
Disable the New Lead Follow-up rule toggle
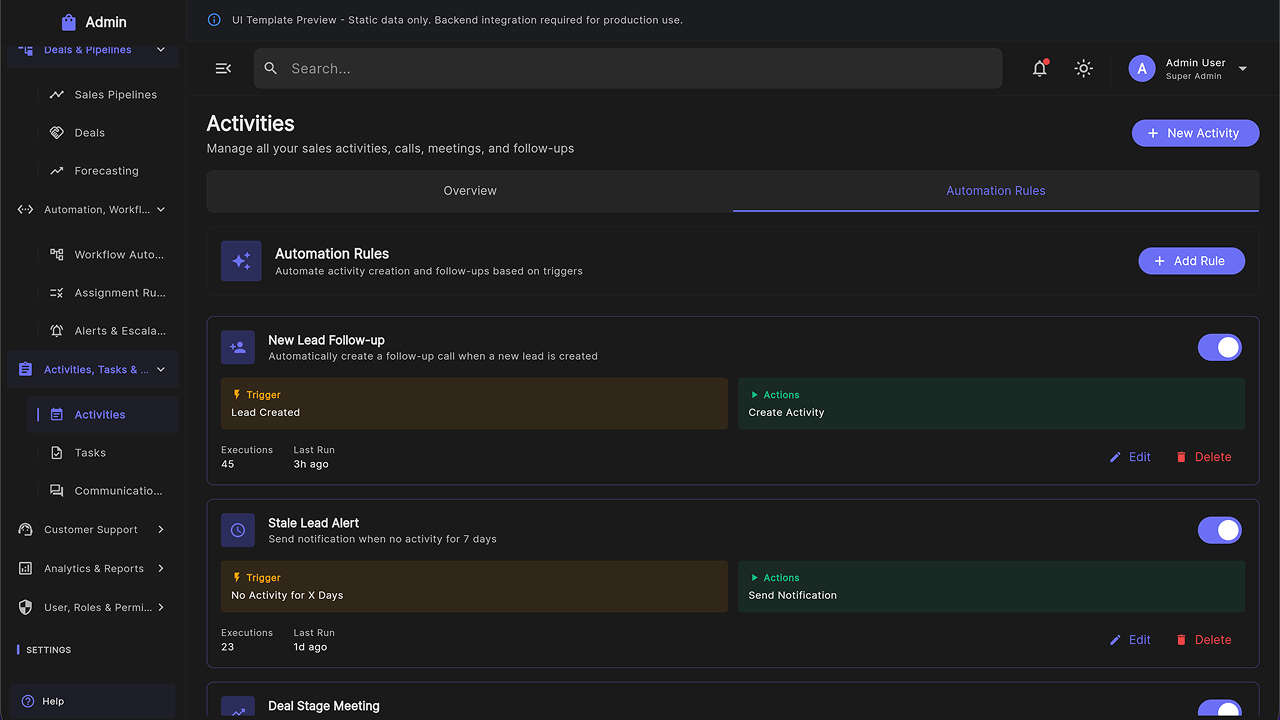[x=1220, y=347]
